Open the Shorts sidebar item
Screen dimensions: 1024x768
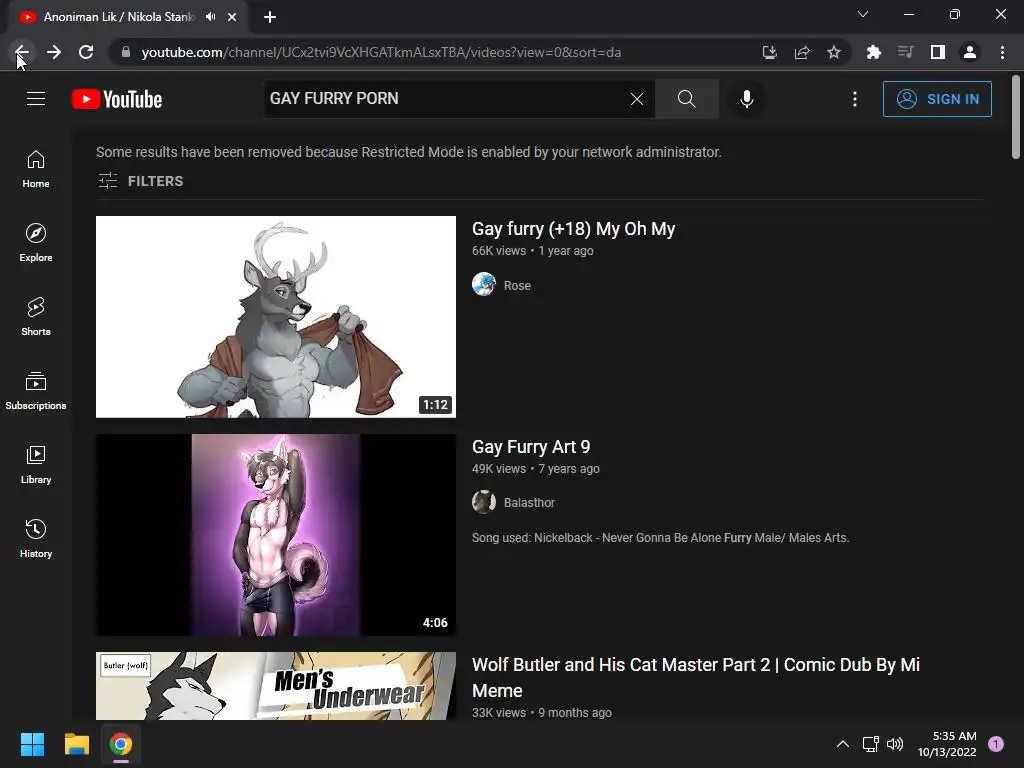pyautogui.click(x=36, y=317)
